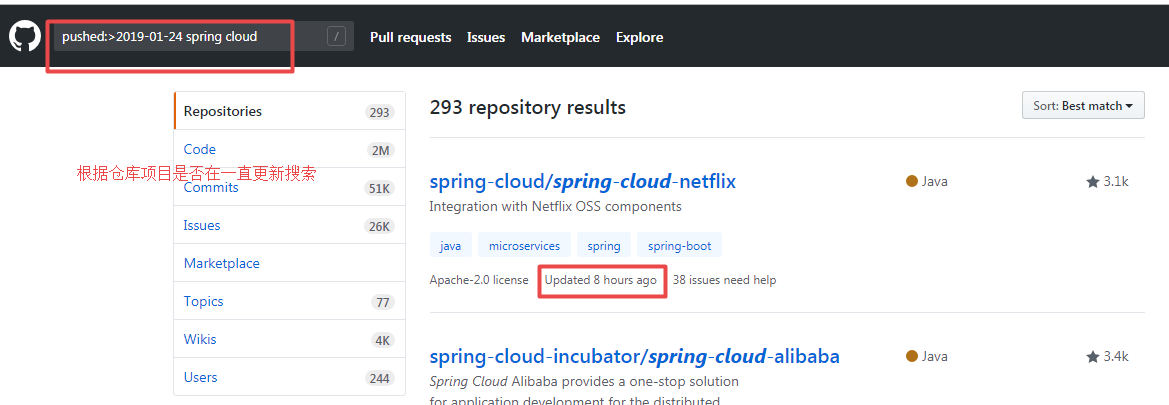Go to Marketplace in top navigation
The image size is (1169, 405).
560,37
